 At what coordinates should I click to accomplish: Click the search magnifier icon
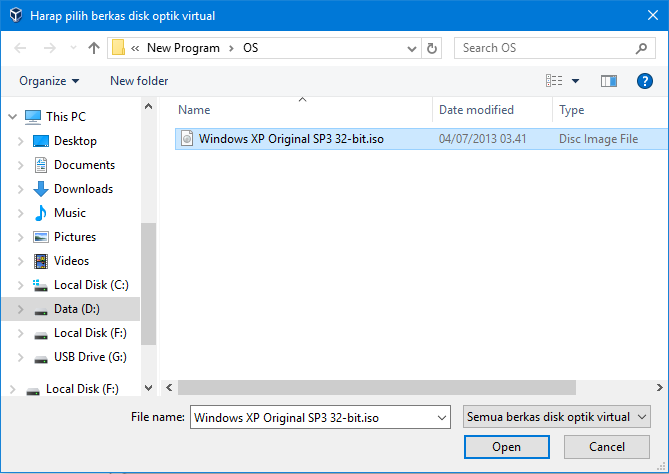(641, 48)
